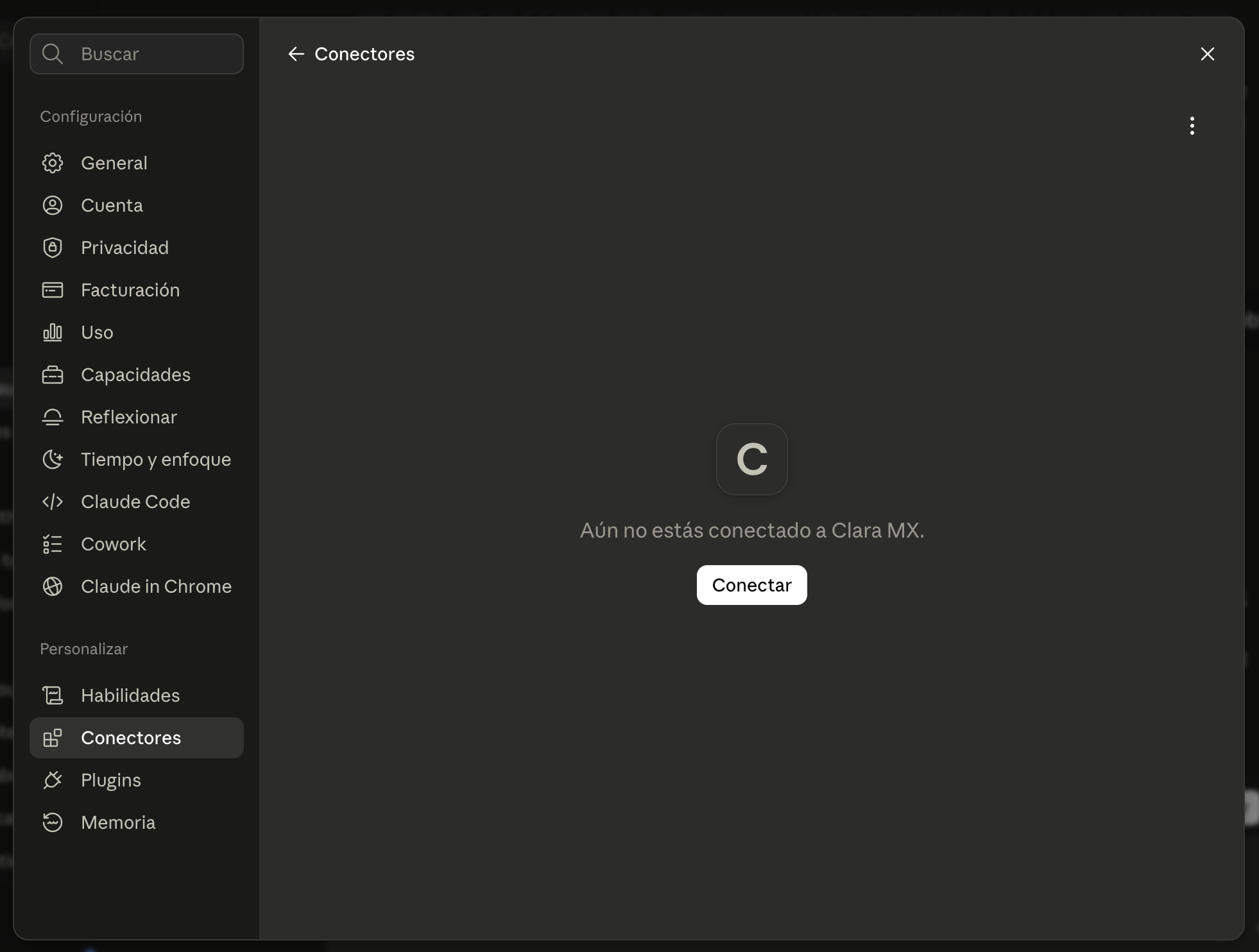
Task: Click the Conectores back header title
Action: (364, 54)
